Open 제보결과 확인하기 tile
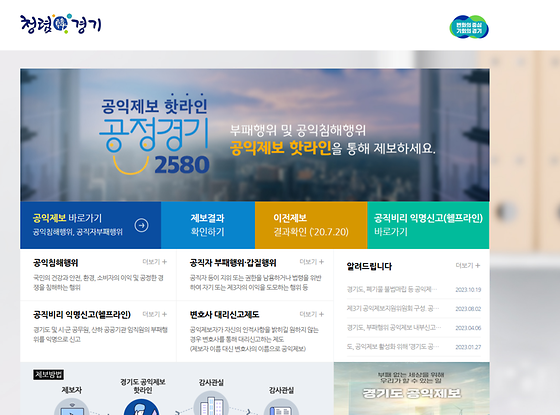This screenshot has width=560, height=415. click(x=208, y=225)
